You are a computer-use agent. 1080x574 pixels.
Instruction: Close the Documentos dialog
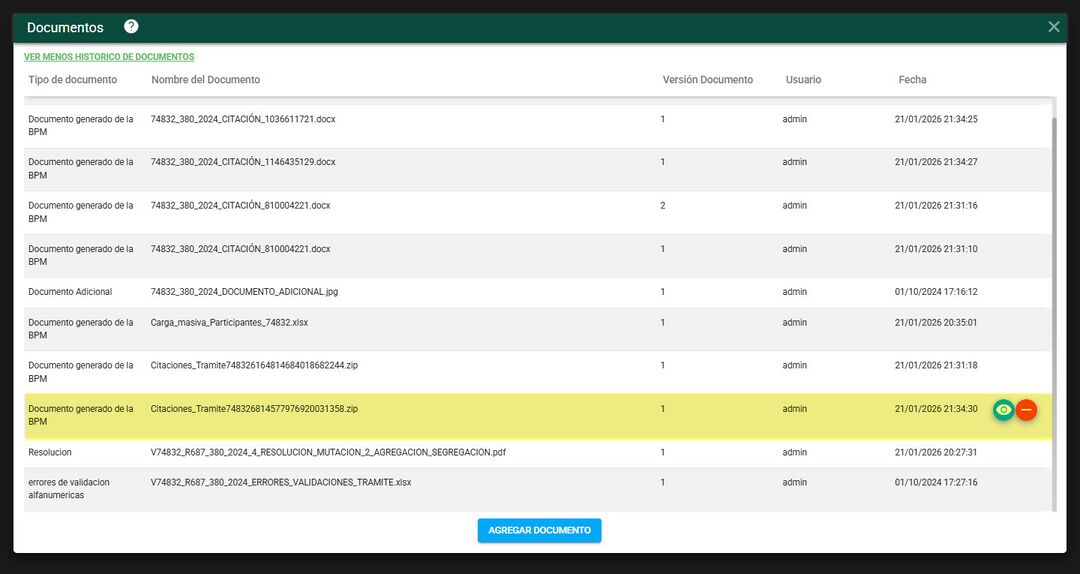(x=1053, y=27)
